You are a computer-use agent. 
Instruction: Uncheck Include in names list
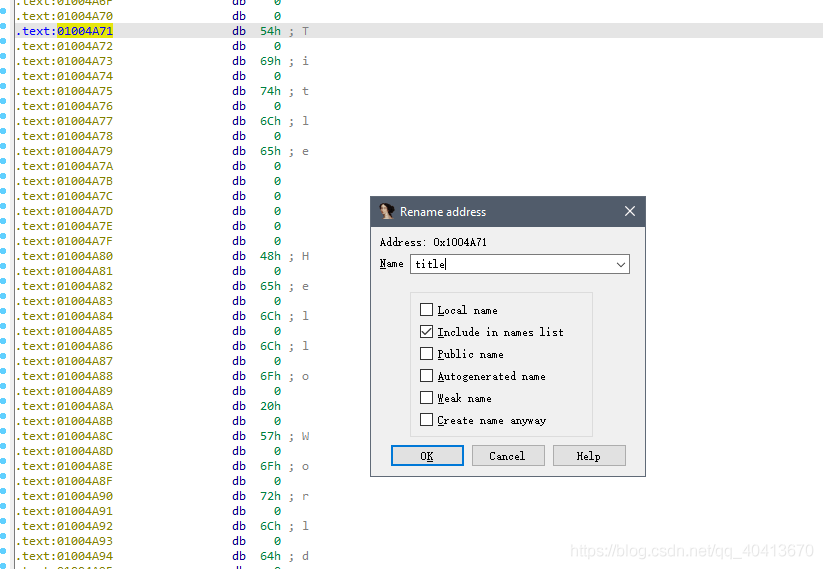pyautogui.click(x=427, y=332)
